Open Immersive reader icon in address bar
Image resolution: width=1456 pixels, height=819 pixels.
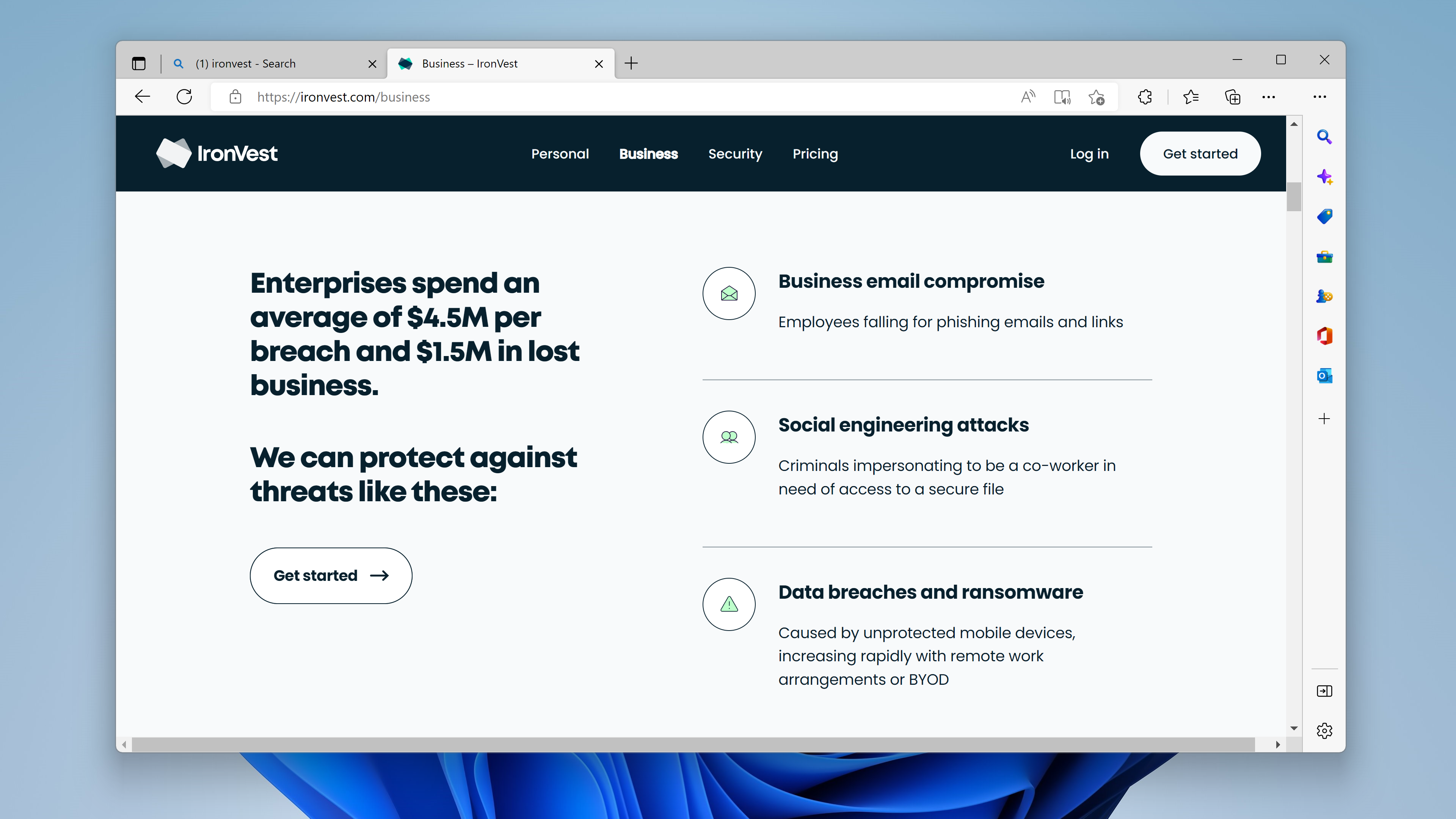tap(1062, 97)
